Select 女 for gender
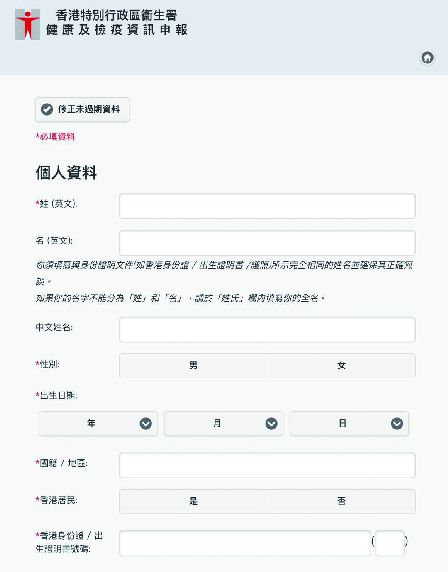448x572 pixels. click(341, 365)
